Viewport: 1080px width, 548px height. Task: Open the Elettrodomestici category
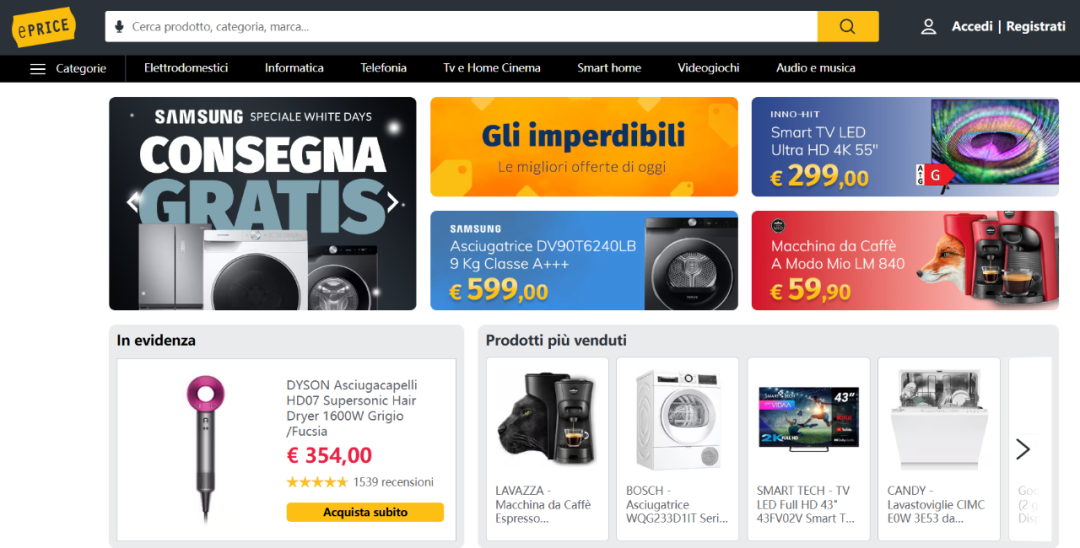pos(186,68)
